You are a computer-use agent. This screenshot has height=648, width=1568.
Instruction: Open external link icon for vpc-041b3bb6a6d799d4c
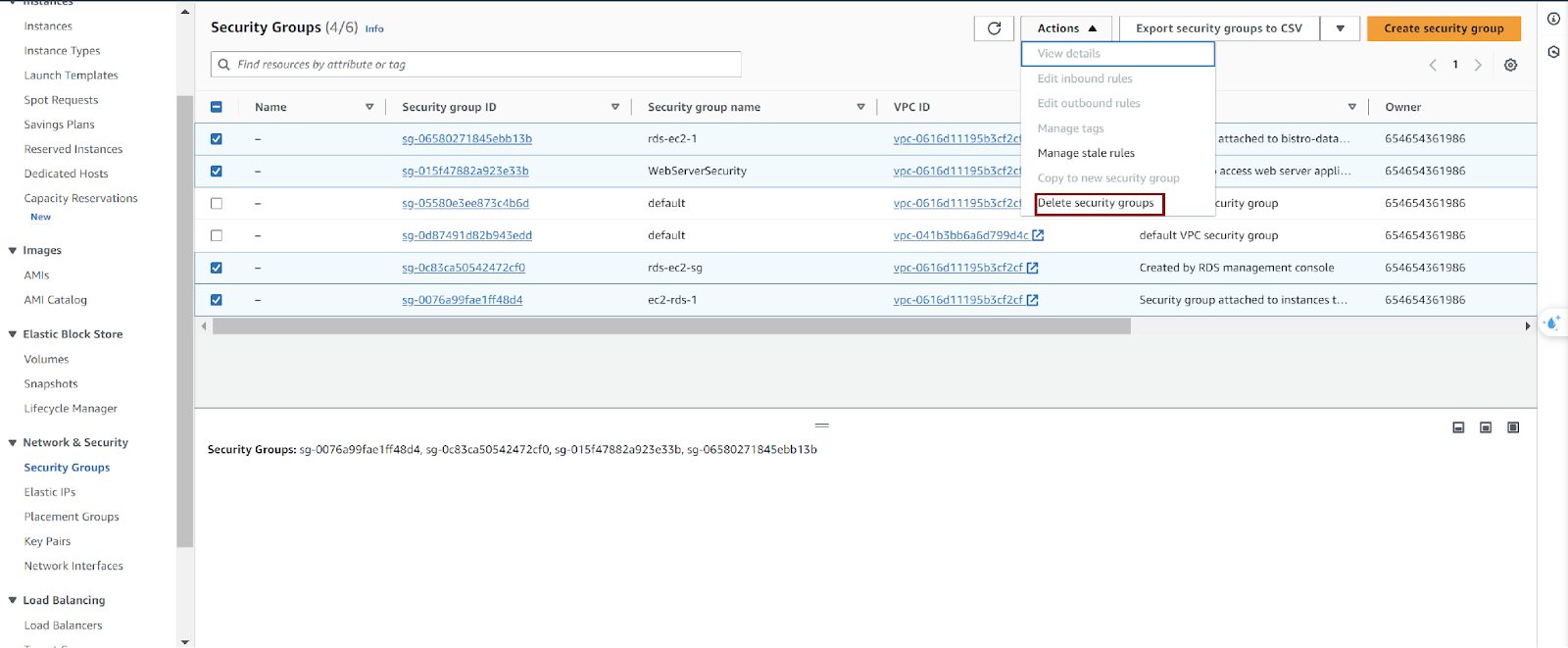tap(1038, 235)
